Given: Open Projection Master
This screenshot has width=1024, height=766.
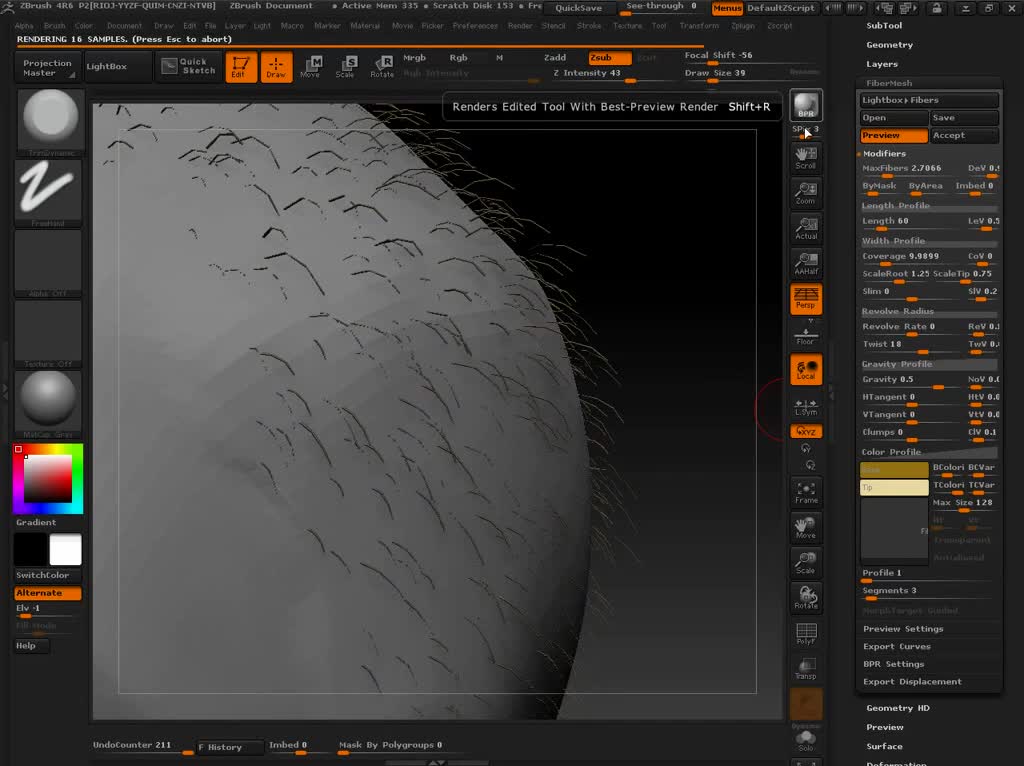Looking at the screenshot, I should tap(47, 67).
